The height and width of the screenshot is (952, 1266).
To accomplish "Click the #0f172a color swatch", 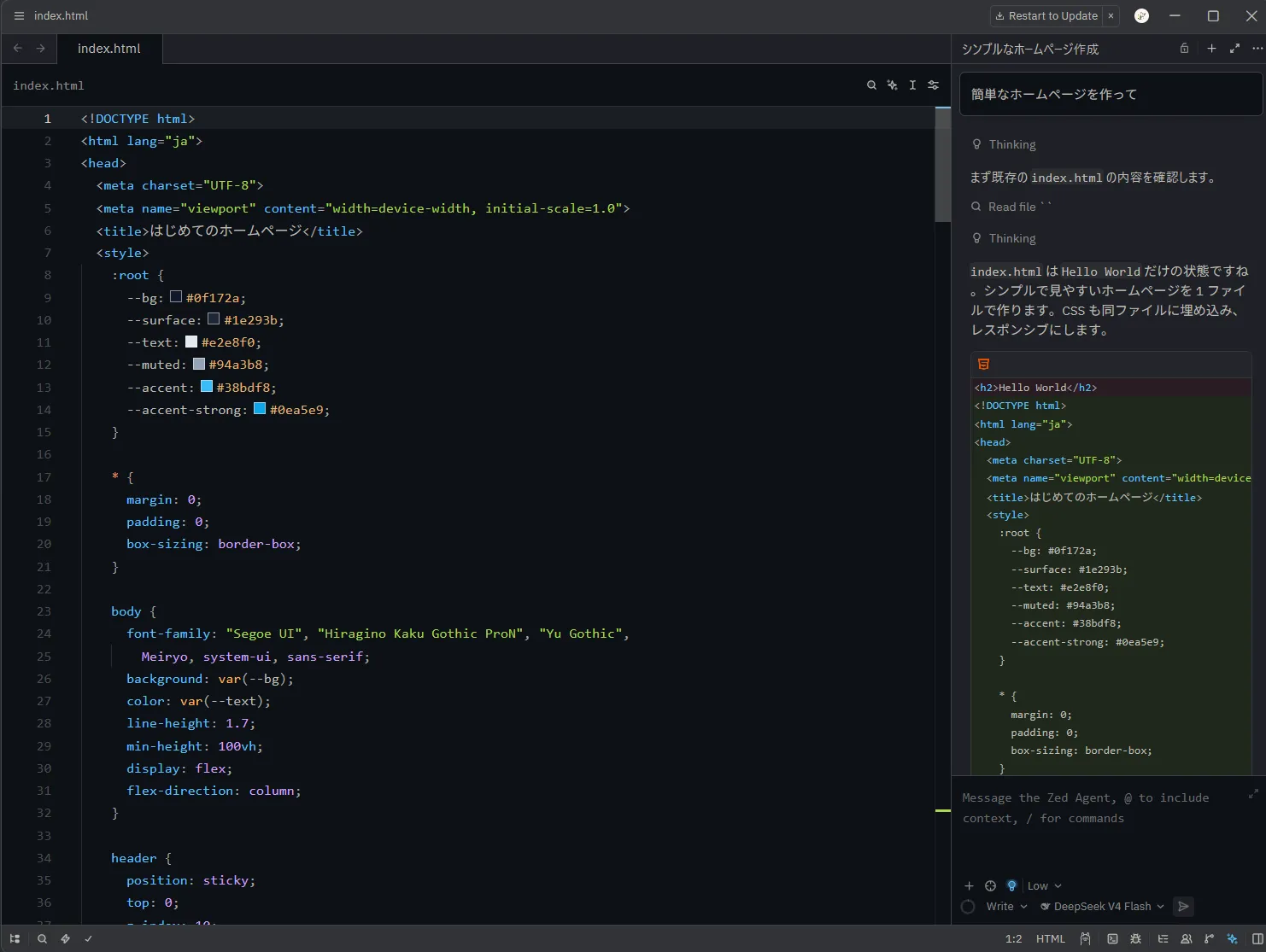I will click(176, 297).
